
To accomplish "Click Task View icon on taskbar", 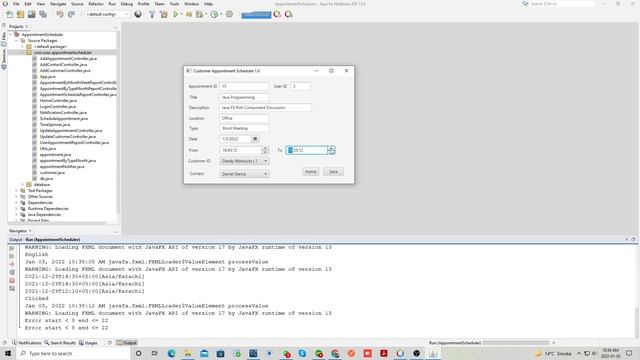I will point(155,353).
